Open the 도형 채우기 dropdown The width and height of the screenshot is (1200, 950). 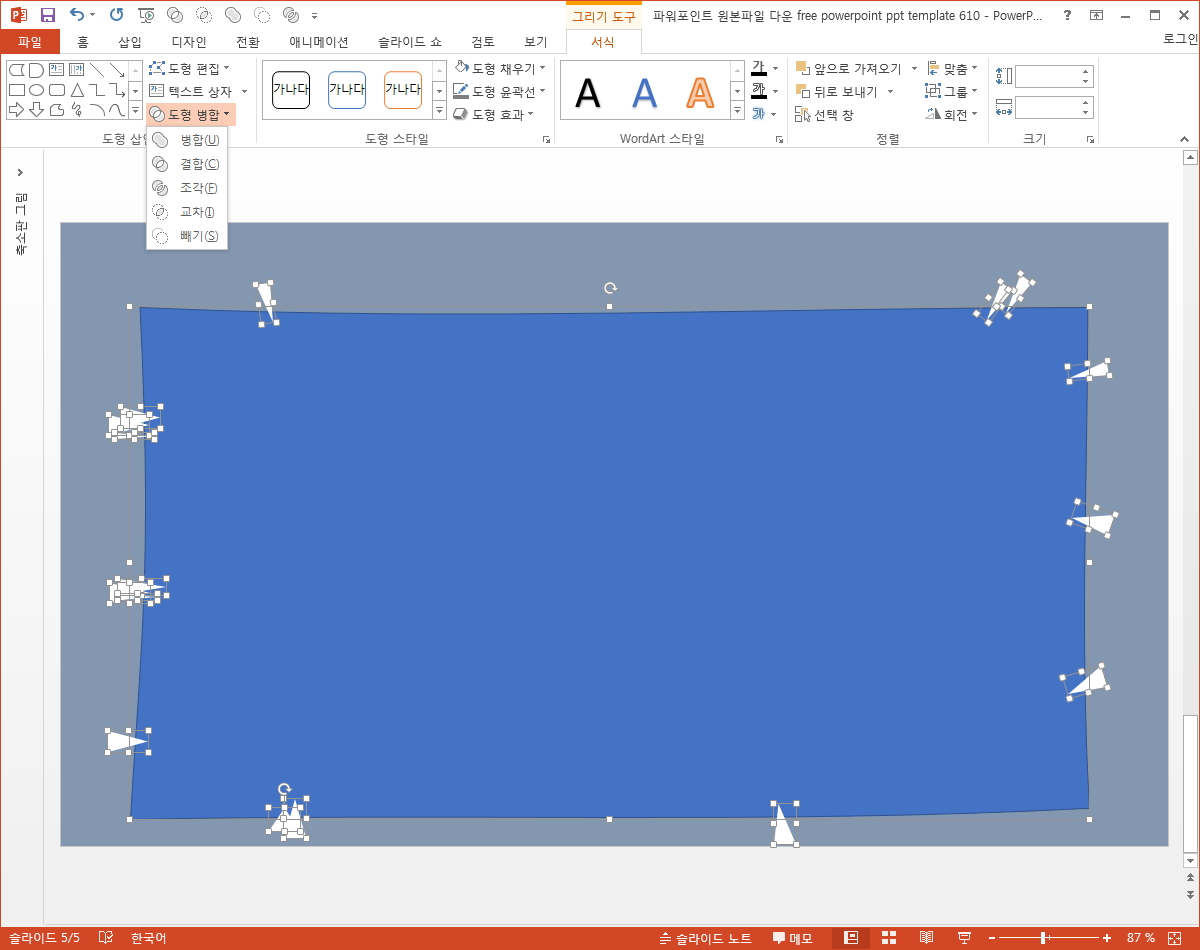tap(499, 68)
